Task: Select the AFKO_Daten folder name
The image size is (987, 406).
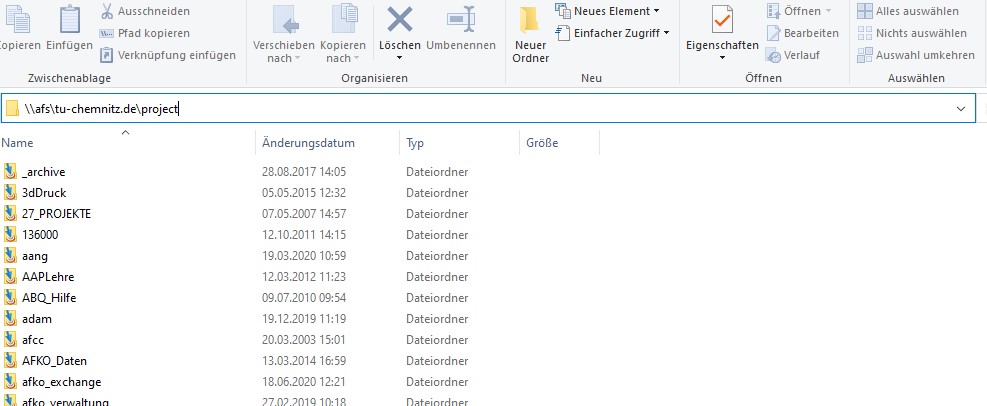Action: click(54, 361)
